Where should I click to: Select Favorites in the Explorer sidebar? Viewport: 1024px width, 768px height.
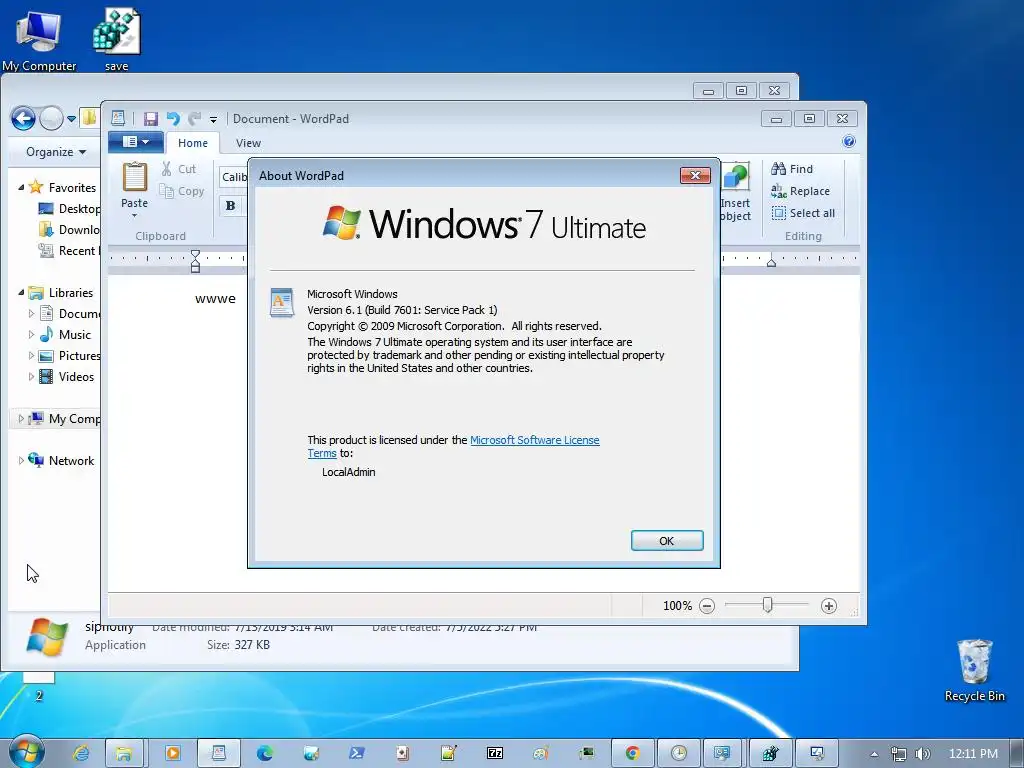63,188
